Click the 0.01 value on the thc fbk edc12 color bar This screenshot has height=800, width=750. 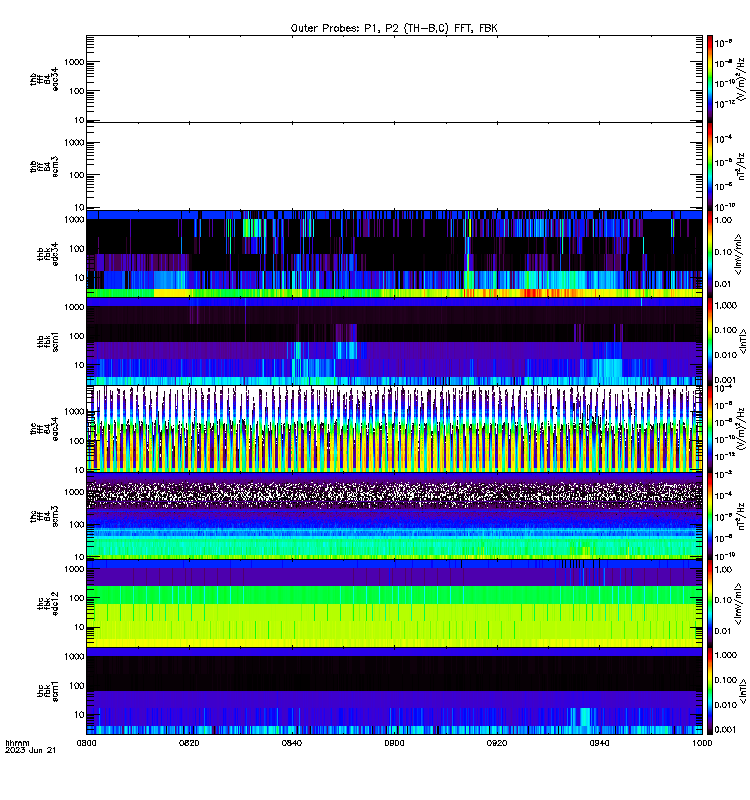pos(723,631)
